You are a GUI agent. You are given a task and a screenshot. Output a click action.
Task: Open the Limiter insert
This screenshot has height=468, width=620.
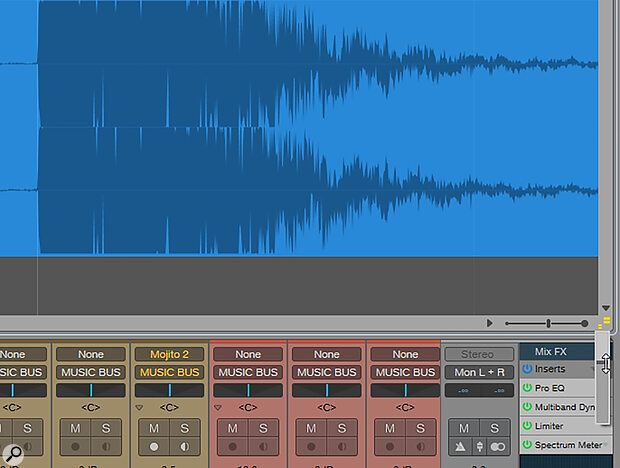point(549,426)
